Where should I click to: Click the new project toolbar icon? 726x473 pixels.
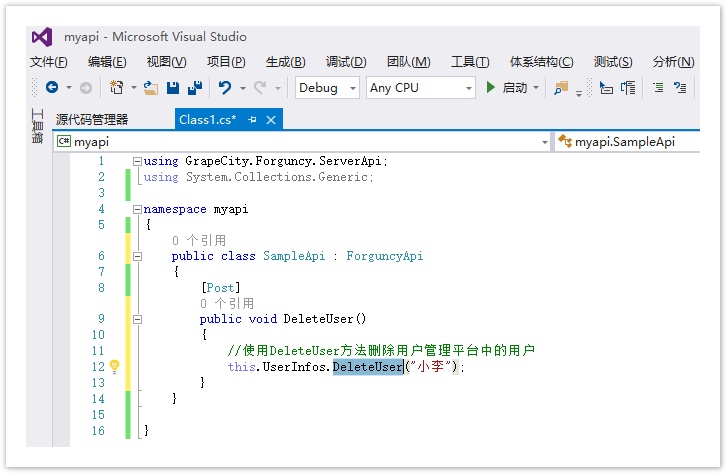(117, 88)
